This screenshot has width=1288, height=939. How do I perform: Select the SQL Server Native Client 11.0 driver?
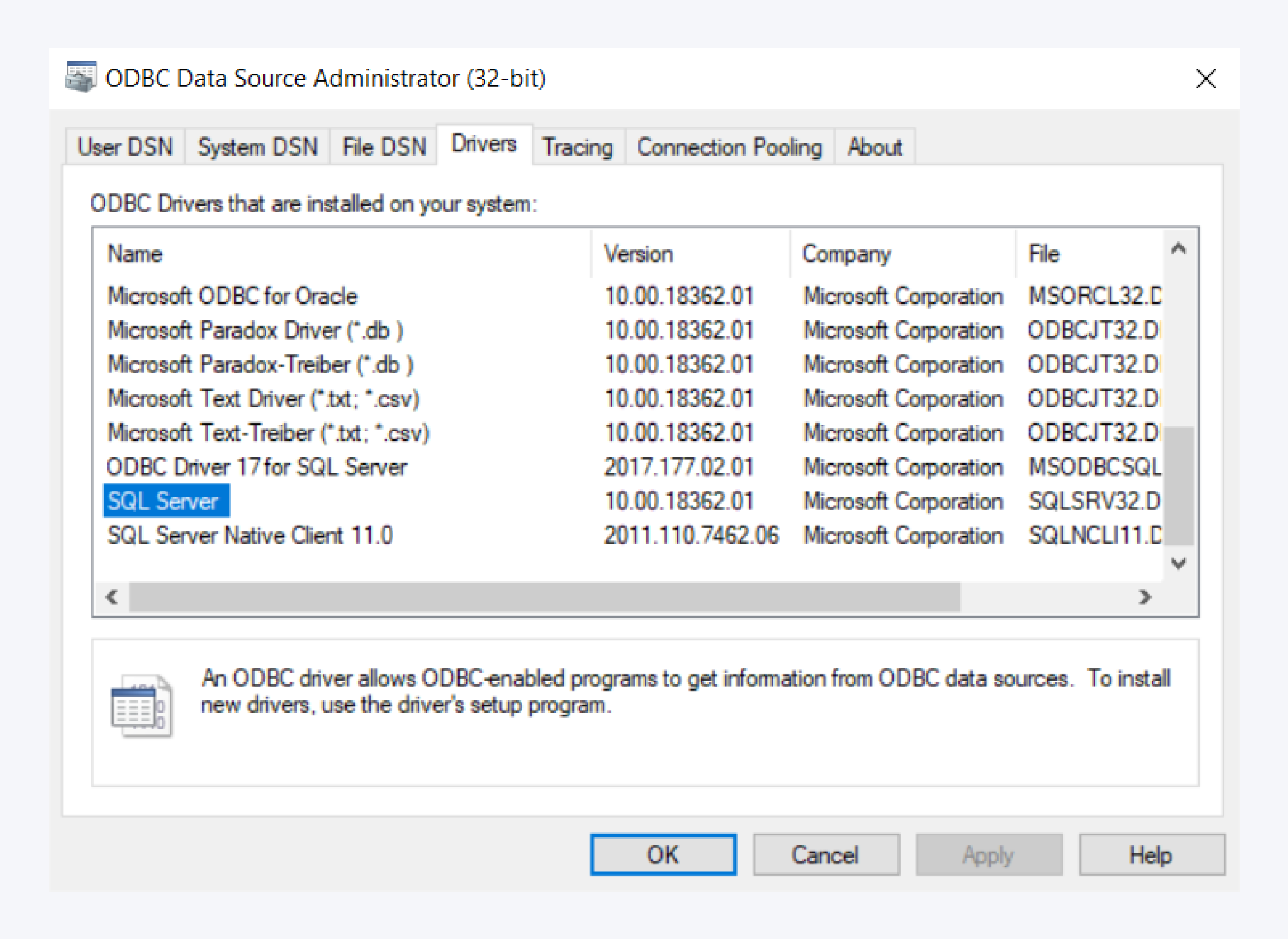[249, 535]
